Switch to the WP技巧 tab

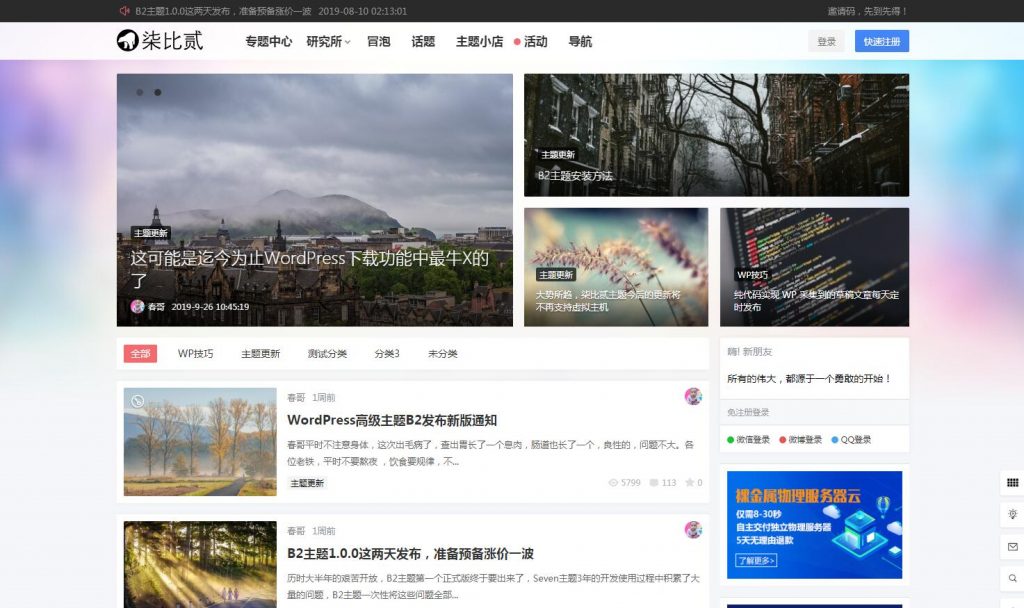(195, 353)
